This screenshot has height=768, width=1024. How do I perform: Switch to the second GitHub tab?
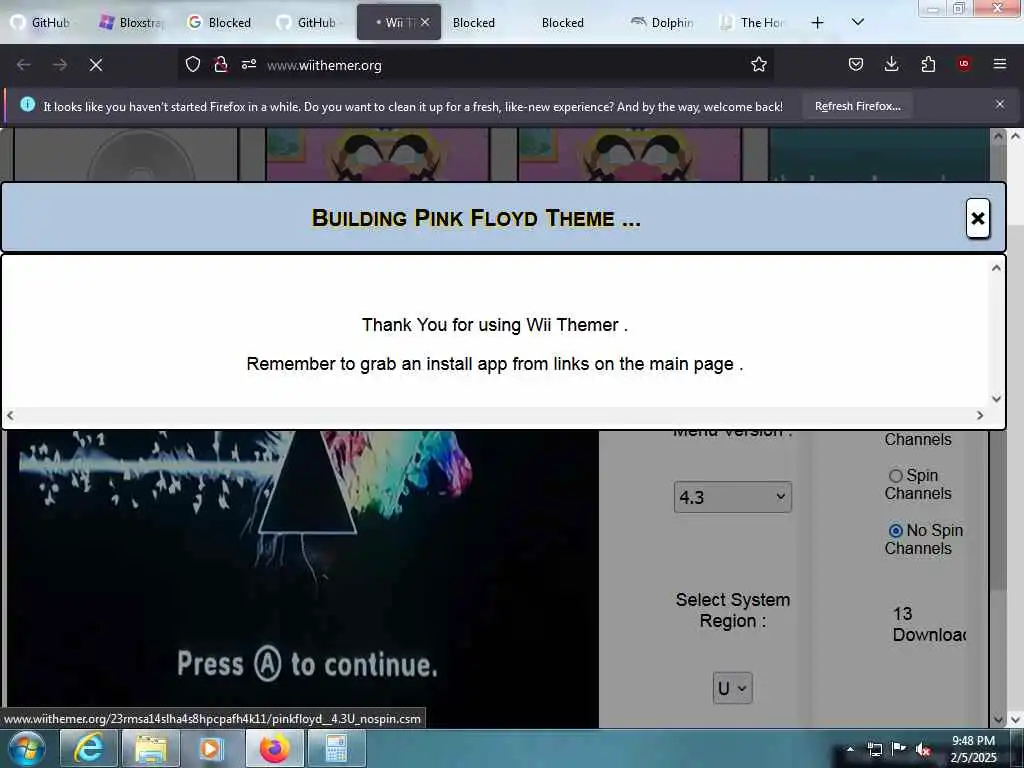(x=309, y=23)
